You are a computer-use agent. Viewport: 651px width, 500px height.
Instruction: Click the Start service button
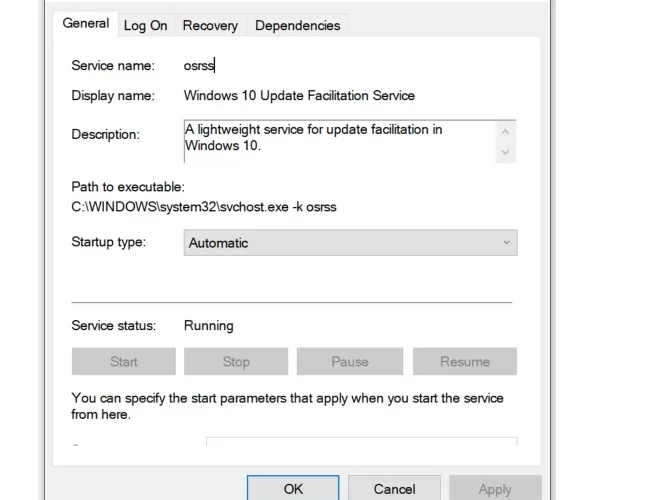tap(124, 361)
